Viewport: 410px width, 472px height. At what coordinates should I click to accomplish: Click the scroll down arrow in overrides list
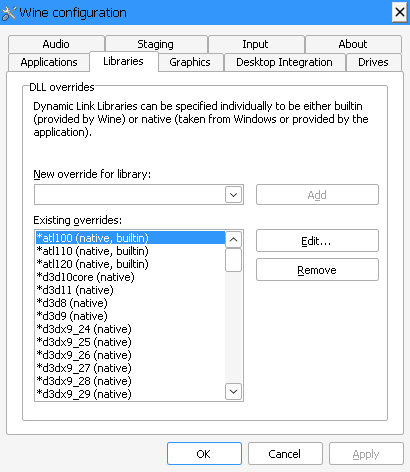(233, 391)
